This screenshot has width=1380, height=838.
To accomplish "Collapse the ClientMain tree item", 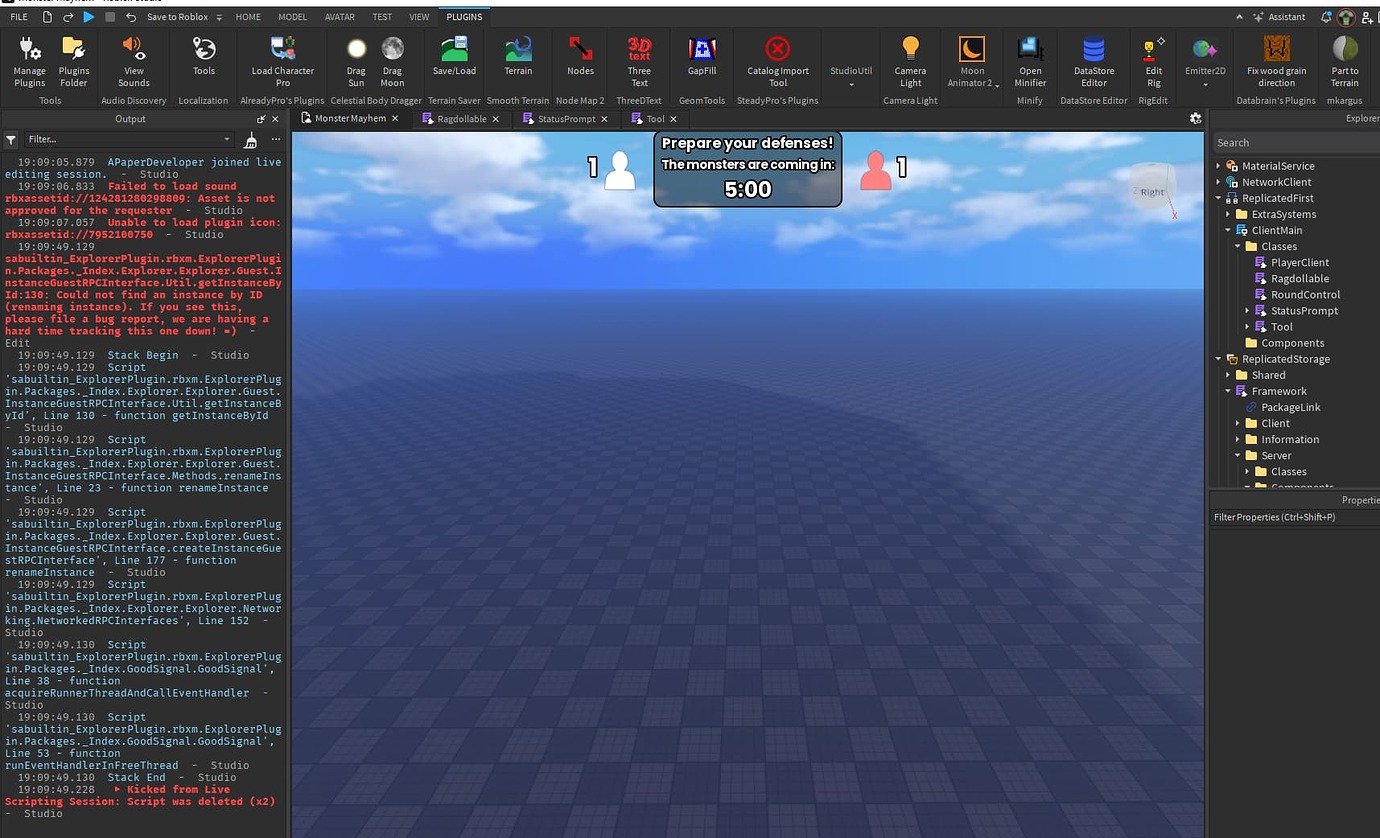I will (1228, 230).
